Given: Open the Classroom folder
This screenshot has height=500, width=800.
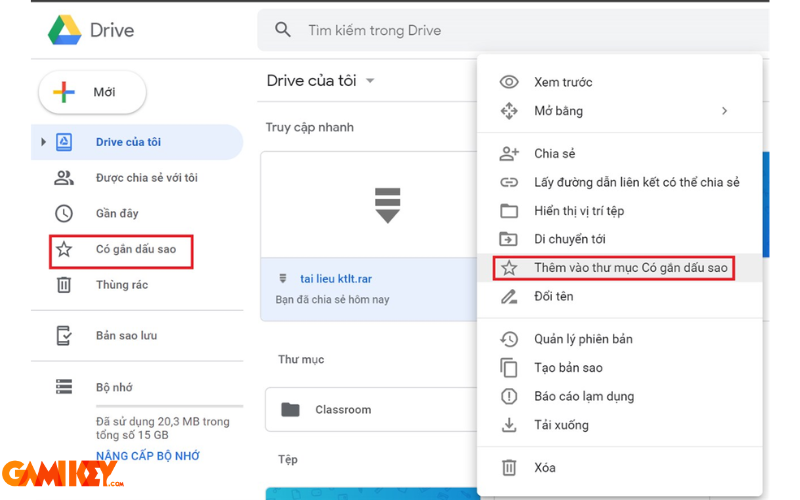Looking at the screenshot, I should pos(371,409).
